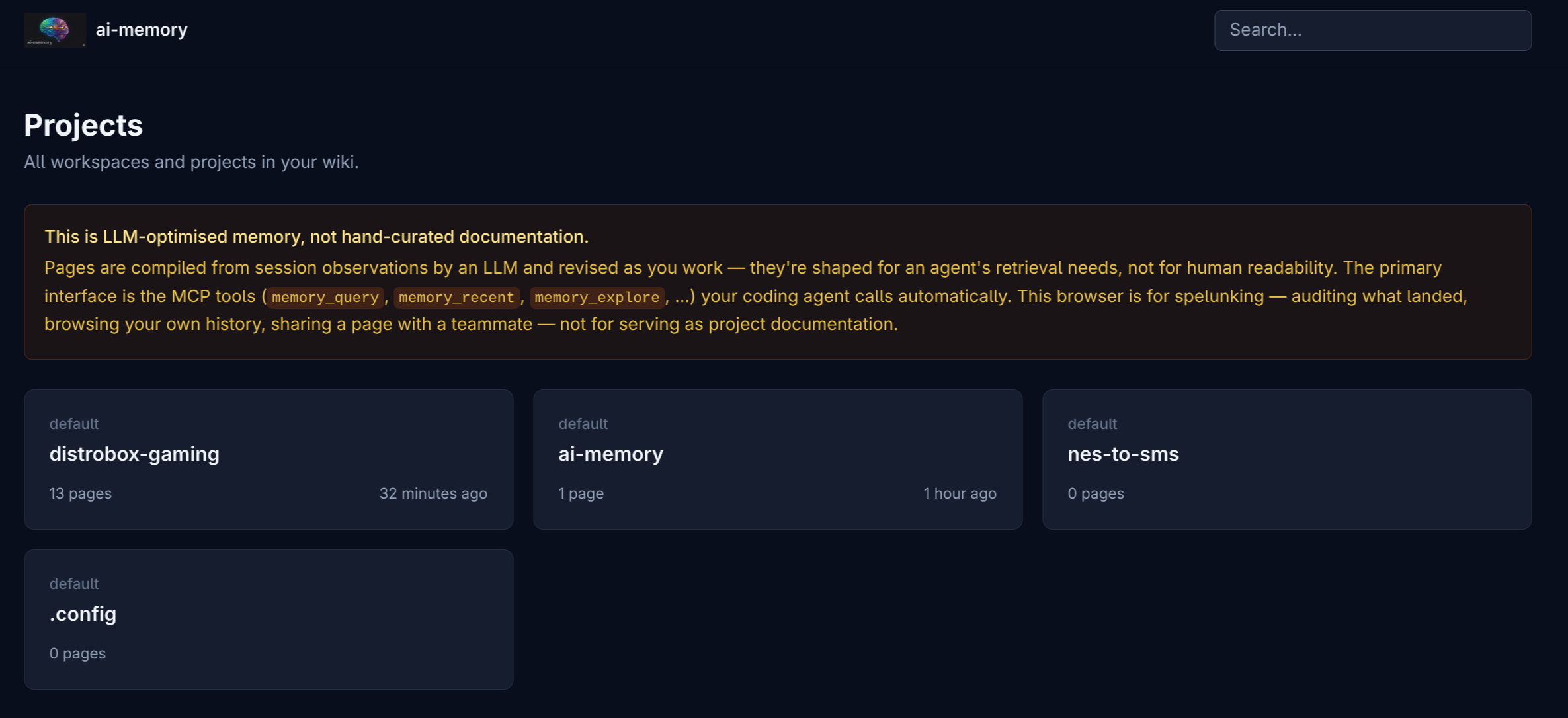This screenshot has width=1568, height=718.
Task: Click '0 pages' on the .config card
Action: 77,653
